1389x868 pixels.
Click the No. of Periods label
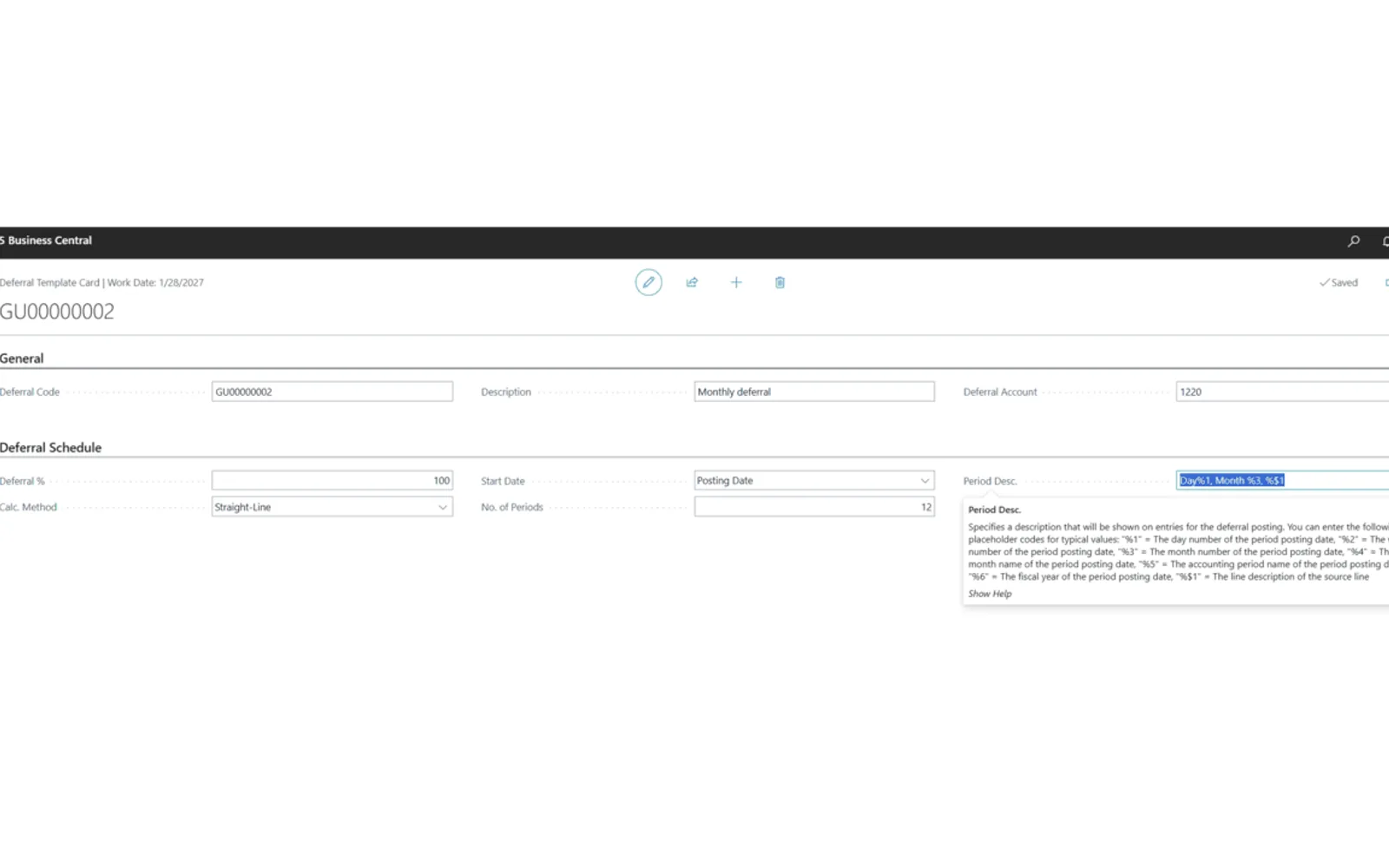(x=512, y=507)
